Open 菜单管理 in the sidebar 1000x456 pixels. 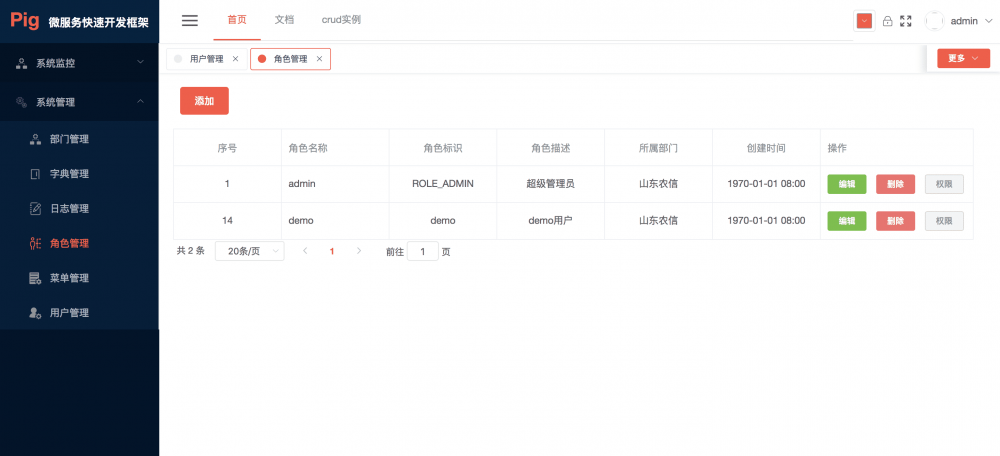(x=79, y=278)
